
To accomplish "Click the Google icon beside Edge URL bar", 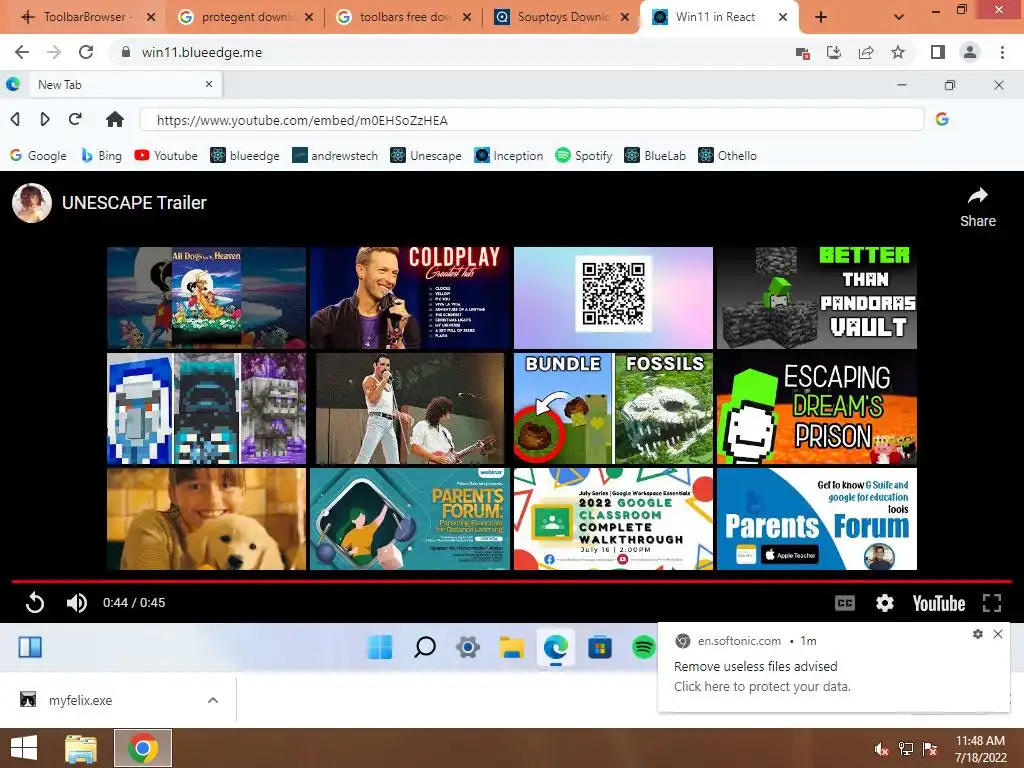I will [x=942, y=119].
